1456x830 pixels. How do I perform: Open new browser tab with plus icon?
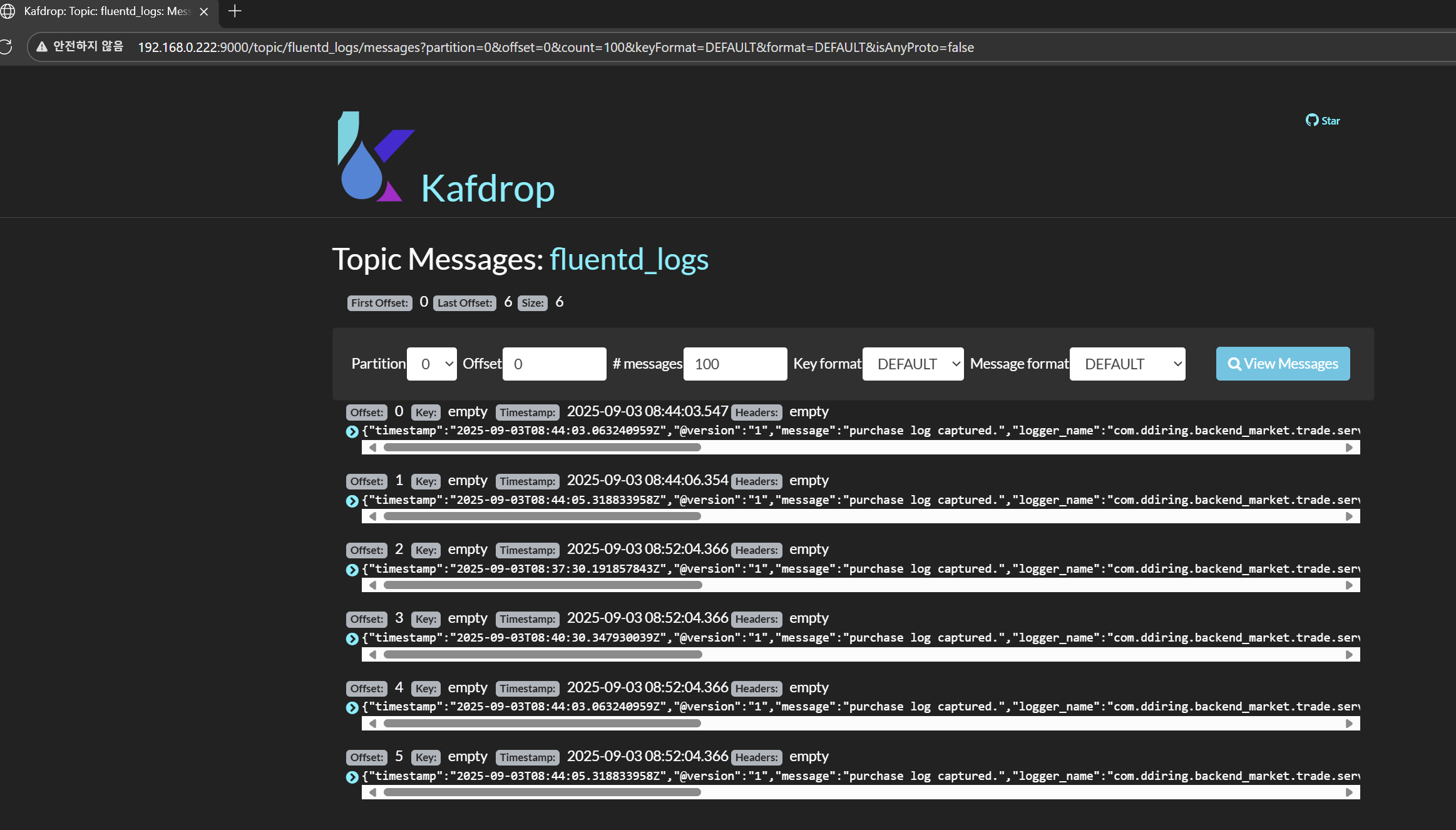pos(235,11)
